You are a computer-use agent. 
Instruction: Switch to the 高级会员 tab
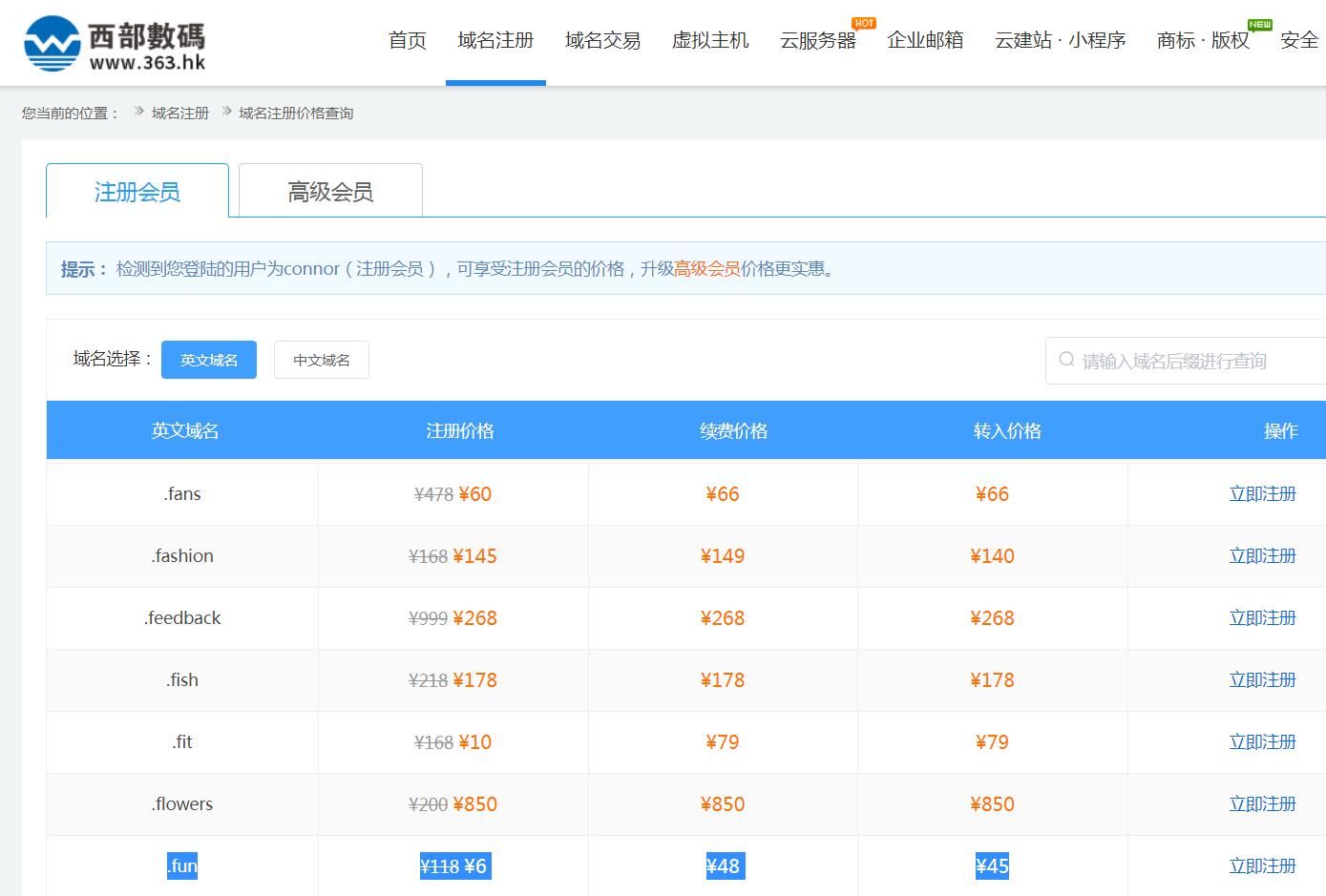pyautogui.click(x=330, y=191)
